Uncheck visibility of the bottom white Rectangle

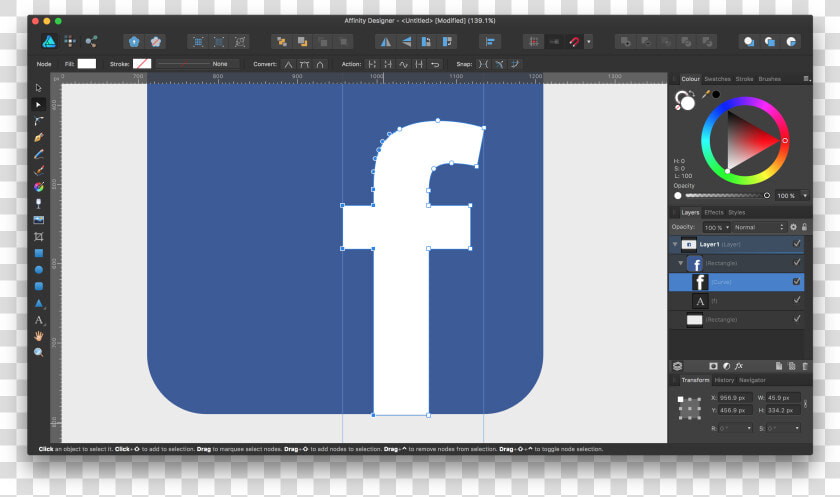click(x=797, y=319)
